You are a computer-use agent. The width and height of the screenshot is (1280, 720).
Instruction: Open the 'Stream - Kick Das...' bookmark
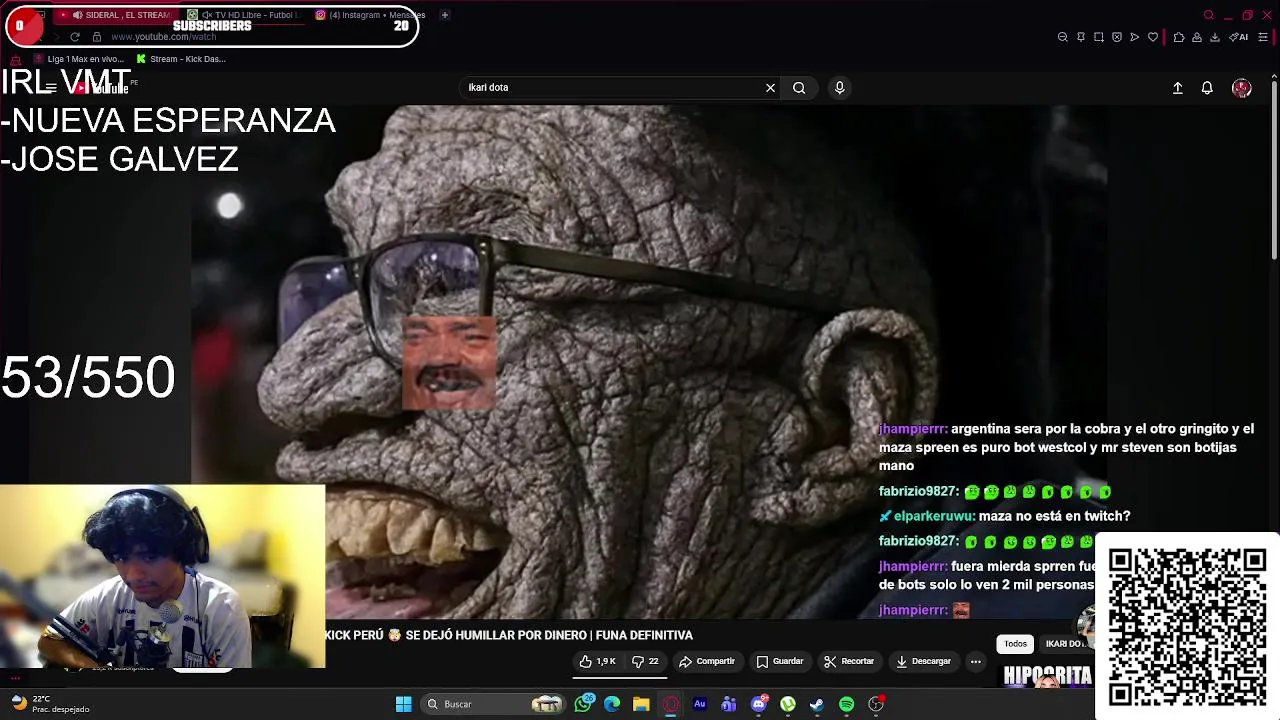[x=181, y=59]
